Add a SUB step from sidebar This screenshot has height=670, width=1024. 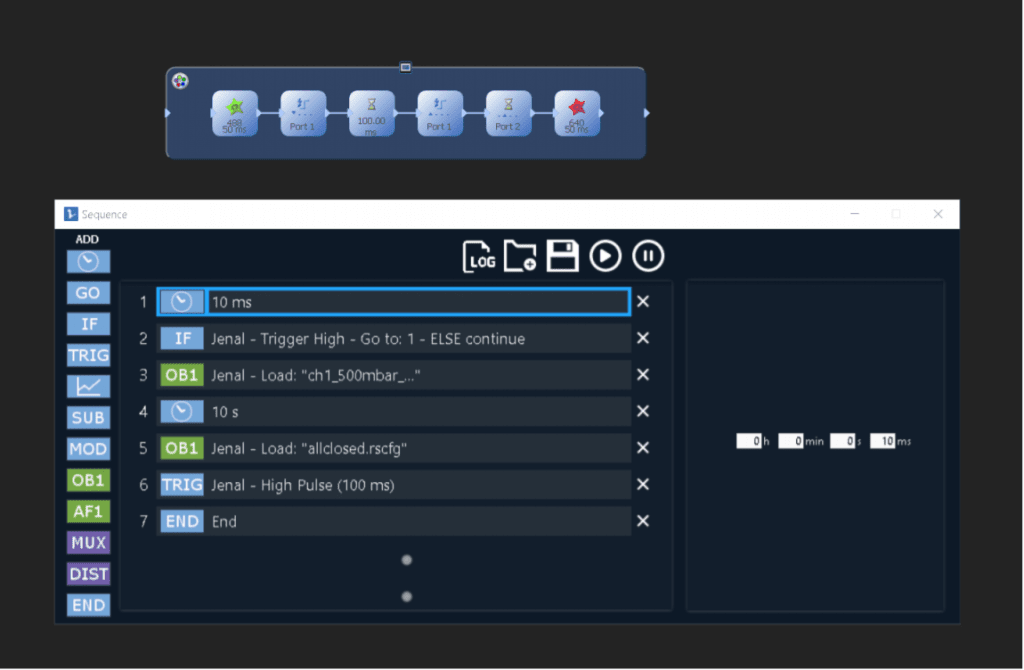click(x=88, y=418)
